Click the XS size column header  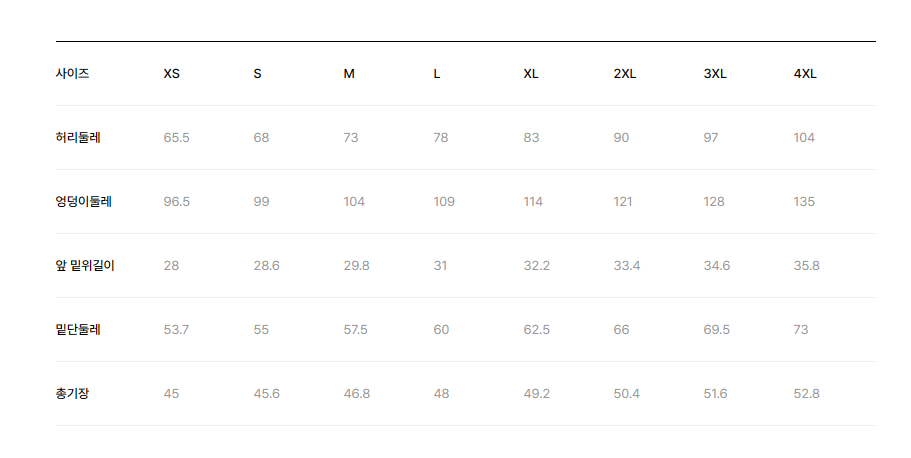coord(171,74)
